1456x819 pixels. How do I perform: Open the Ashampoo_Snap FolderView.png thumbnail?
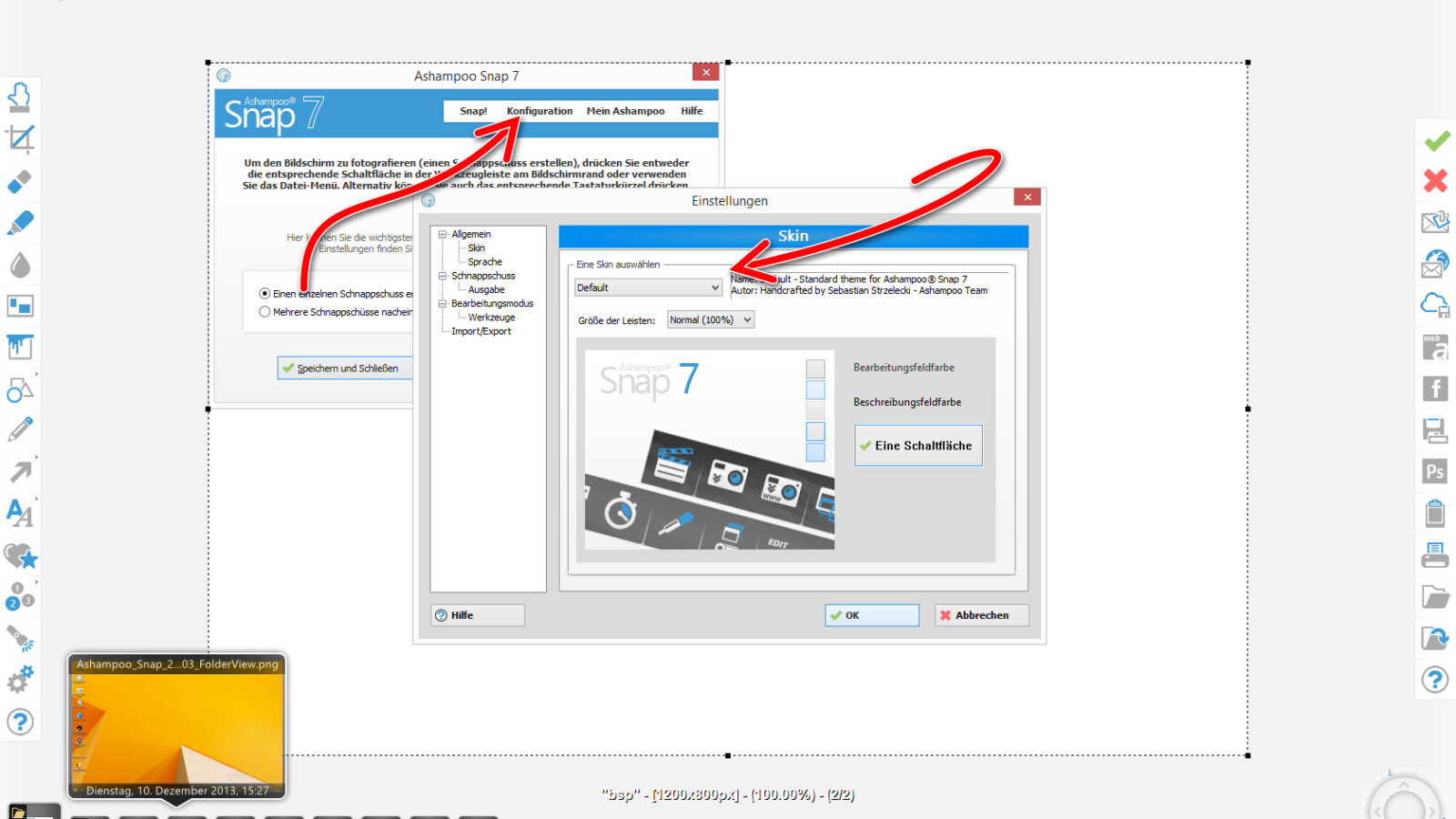177,727
